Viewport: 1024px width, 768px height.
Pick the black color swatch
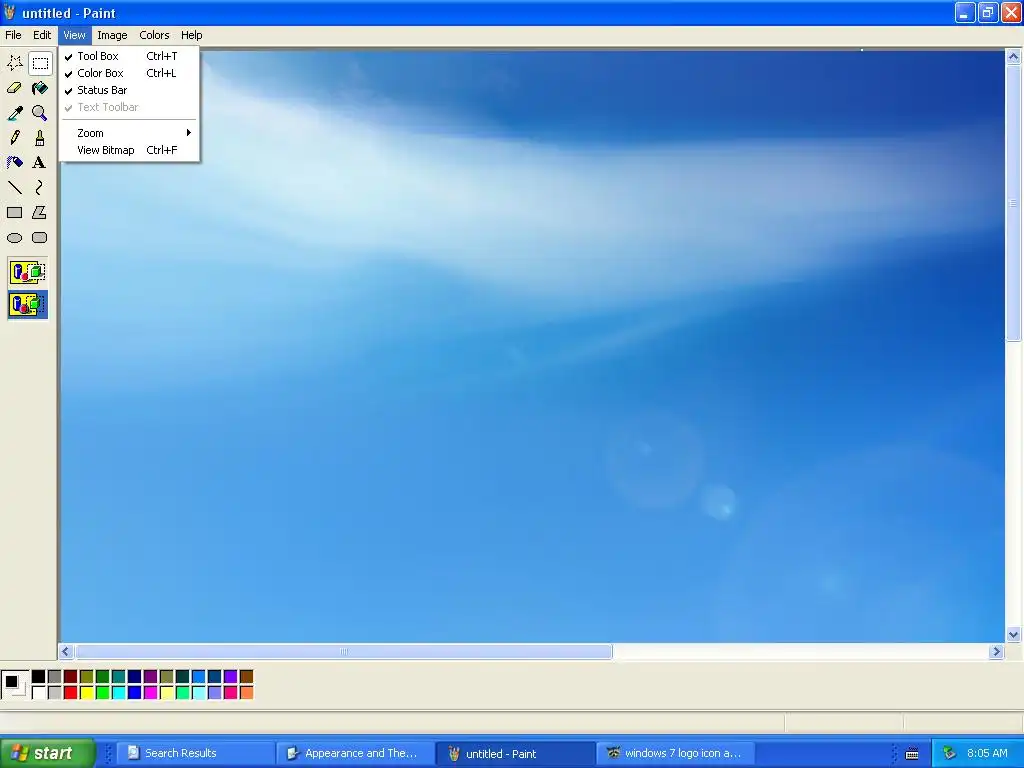pos(39,677)
